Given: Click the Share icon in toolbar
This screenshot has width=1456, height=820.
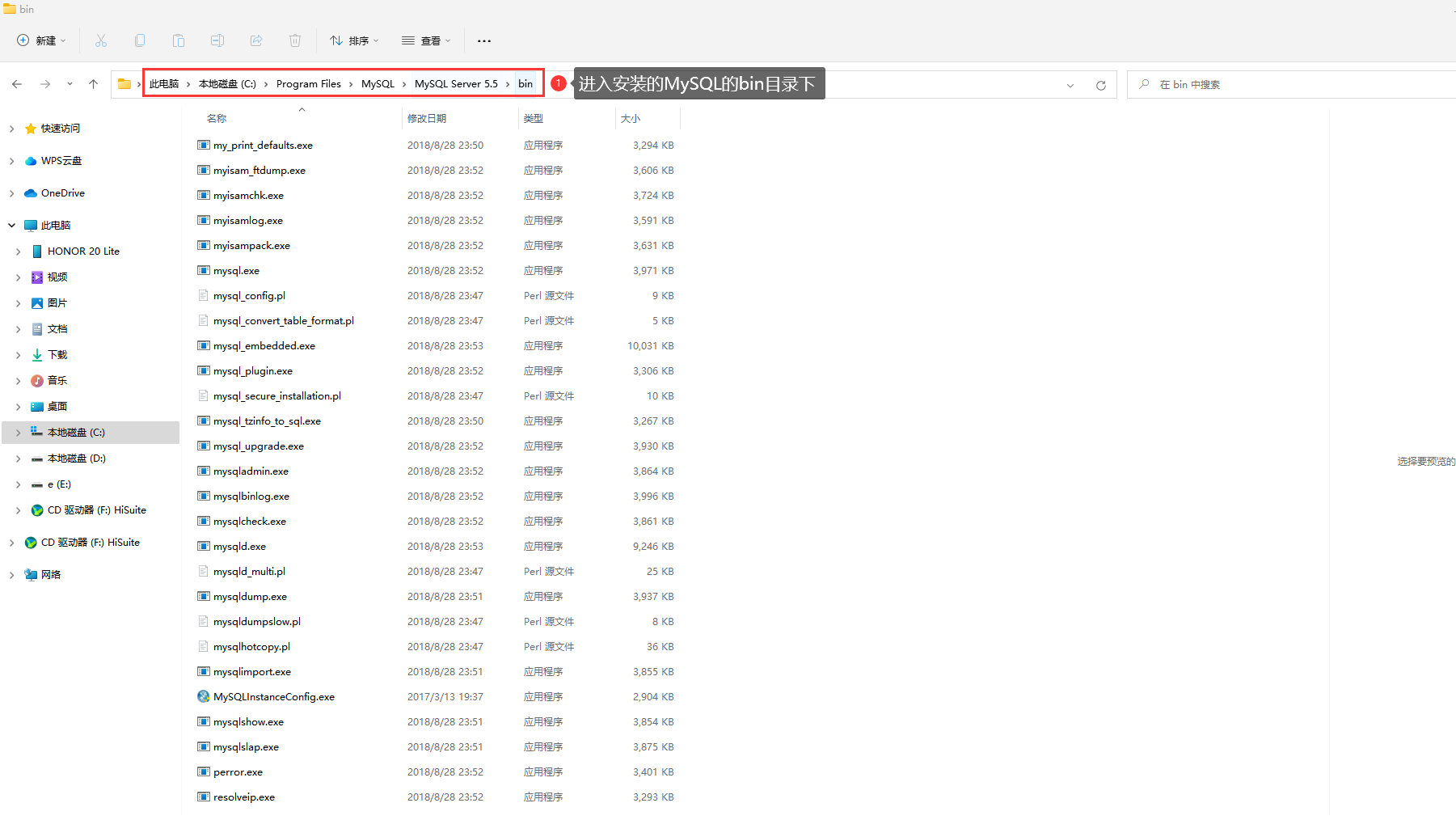Looking at the screenshot, I should click(x=256, y=40).
